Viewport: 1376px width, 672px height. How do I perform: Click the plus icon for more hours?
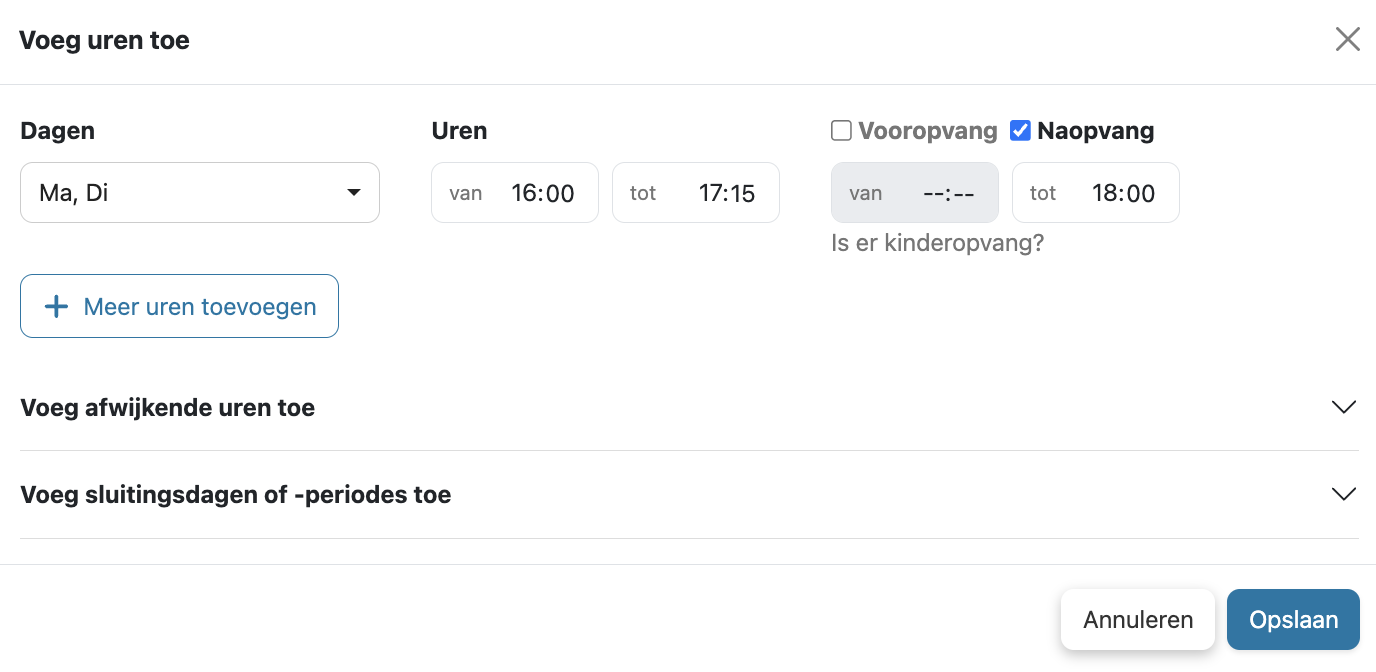57,306
